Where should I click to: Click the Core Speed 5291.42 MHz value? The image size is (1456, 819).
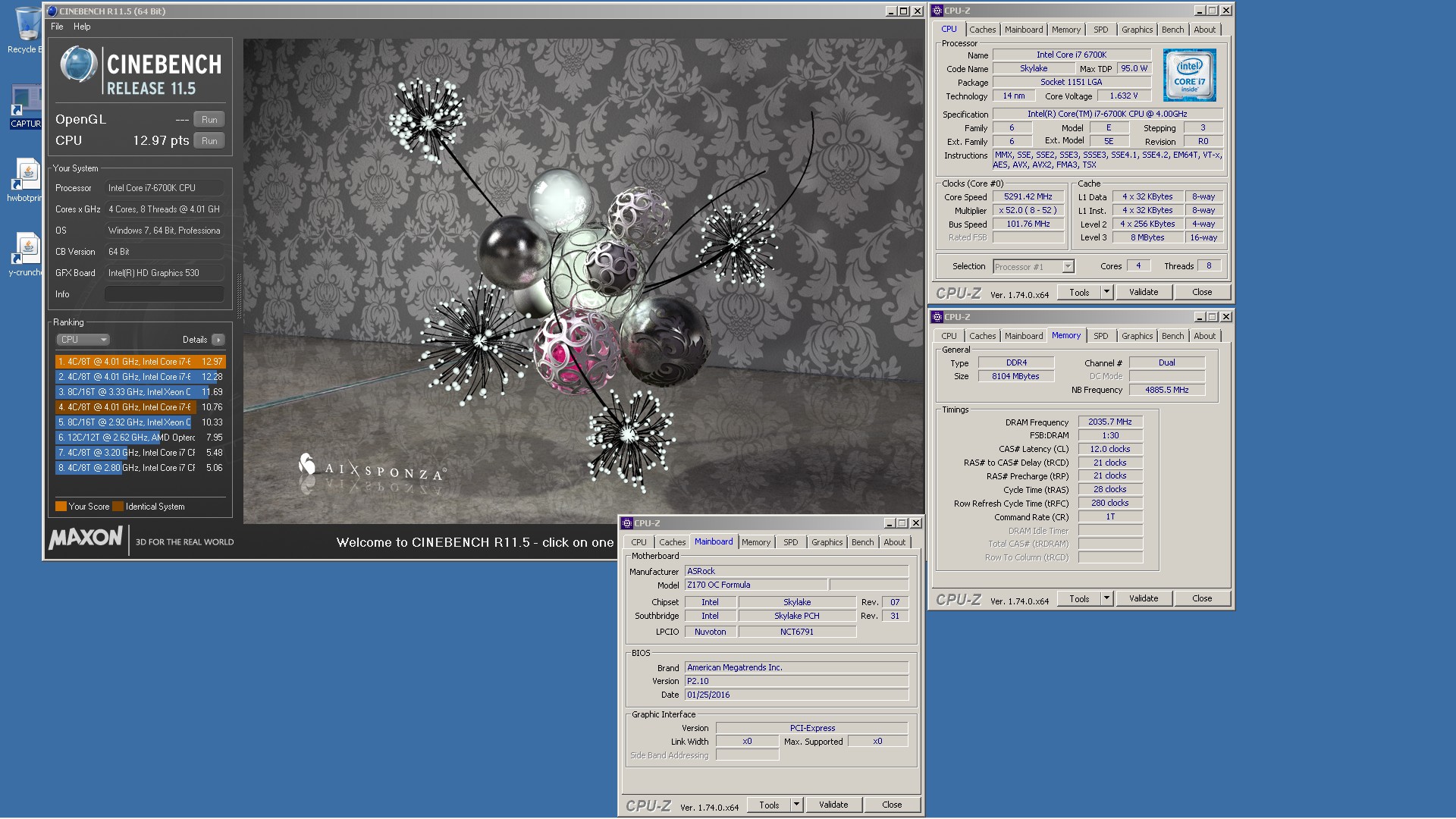pyautogui.click(x=1028, y=197)
